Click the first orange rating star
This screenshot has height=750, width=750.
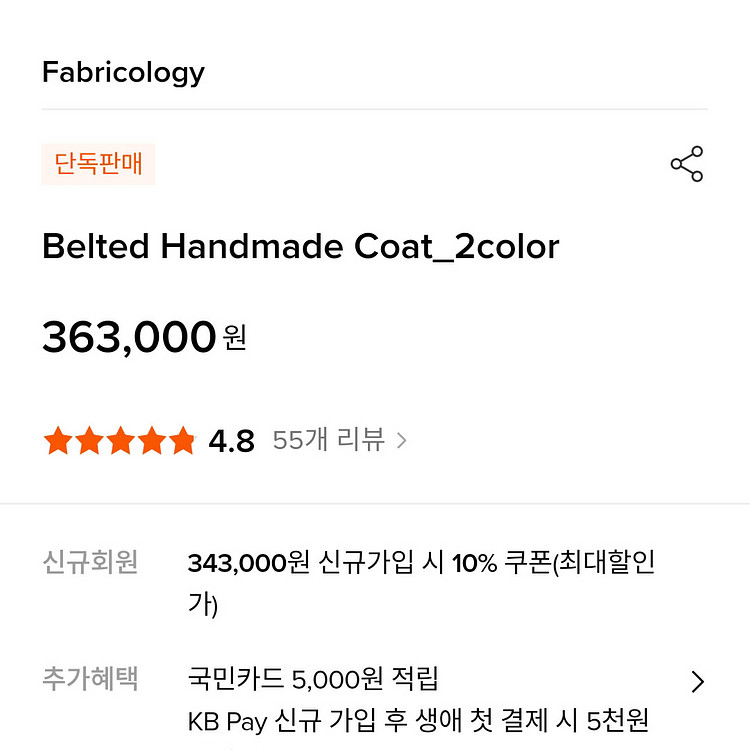pos(58,440)
